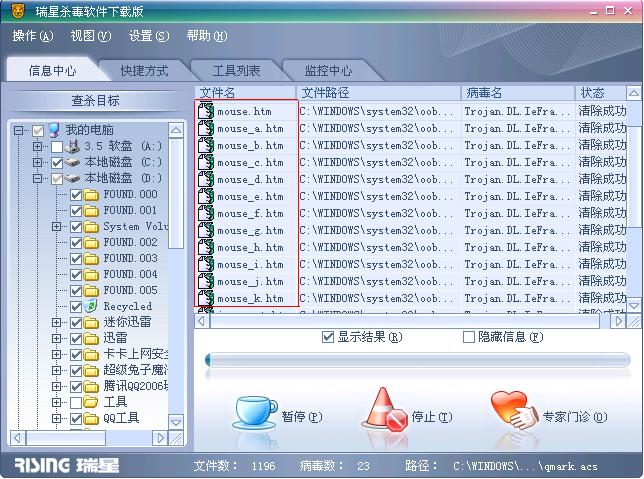Screen dimensions: 644x479
Task: Uncheck the QQ工具 folder checkbox
Action: click(x=76, y=419)
